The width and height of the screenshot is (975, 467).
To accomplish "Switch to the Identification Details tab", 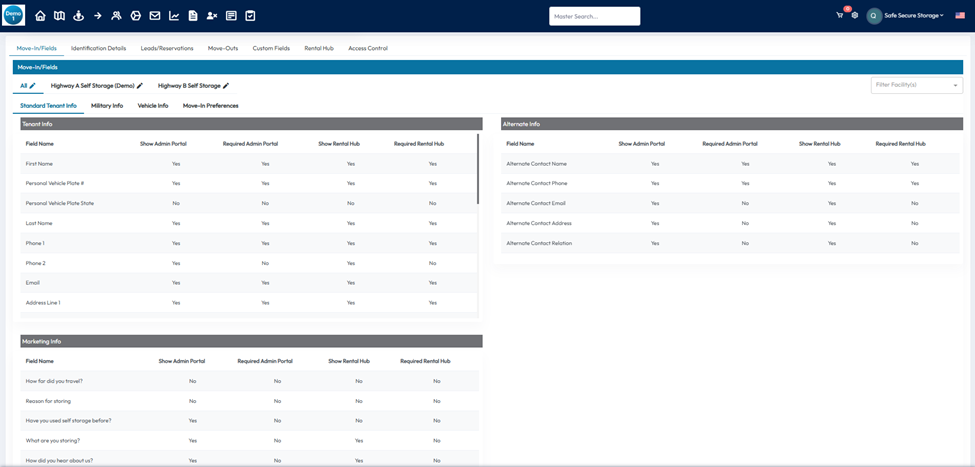I will click(98, 48).
